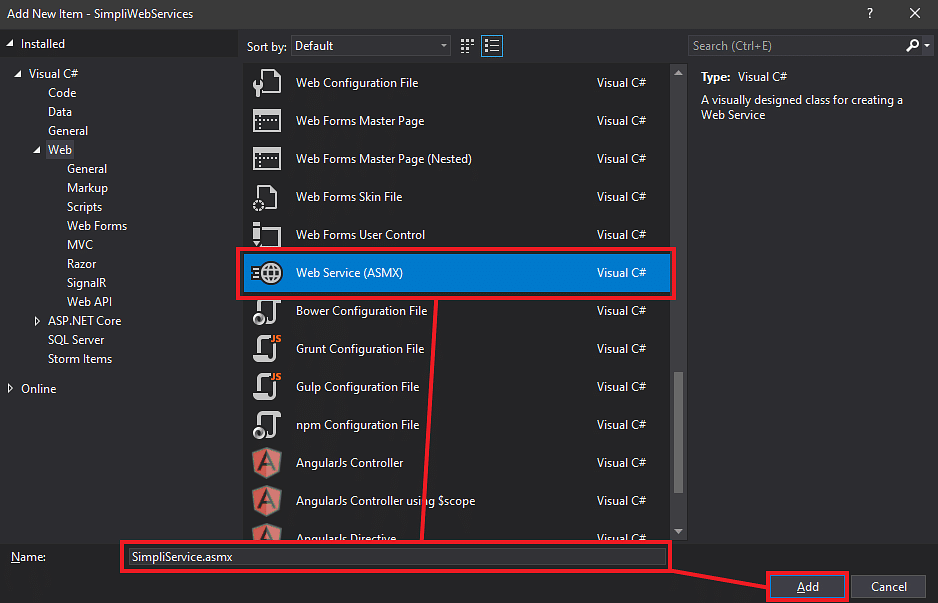Select the Web Forms User Control template
The height and width of the screenshot is (603, 938).
point(458,234)
